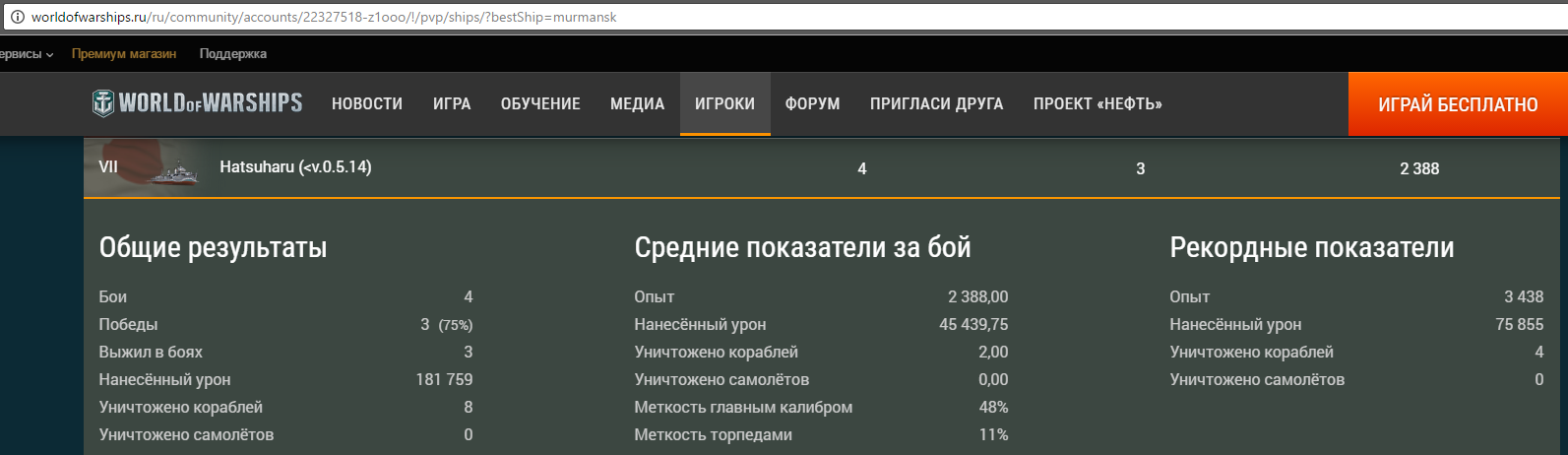Click the Рекордные показатели heading
The height and width of the screenshot is (455, 1568).
coord(1311,247)
